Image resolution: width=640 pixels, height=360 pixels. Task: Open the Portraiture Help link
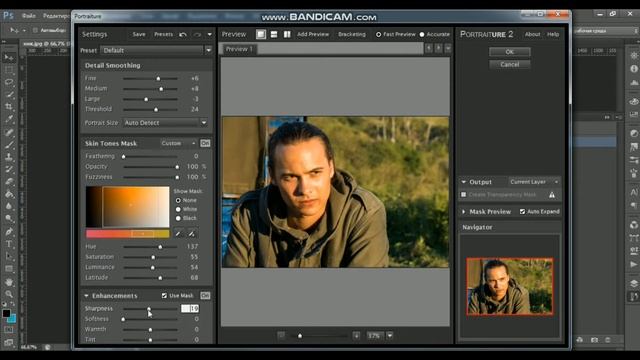coord(553,34)
